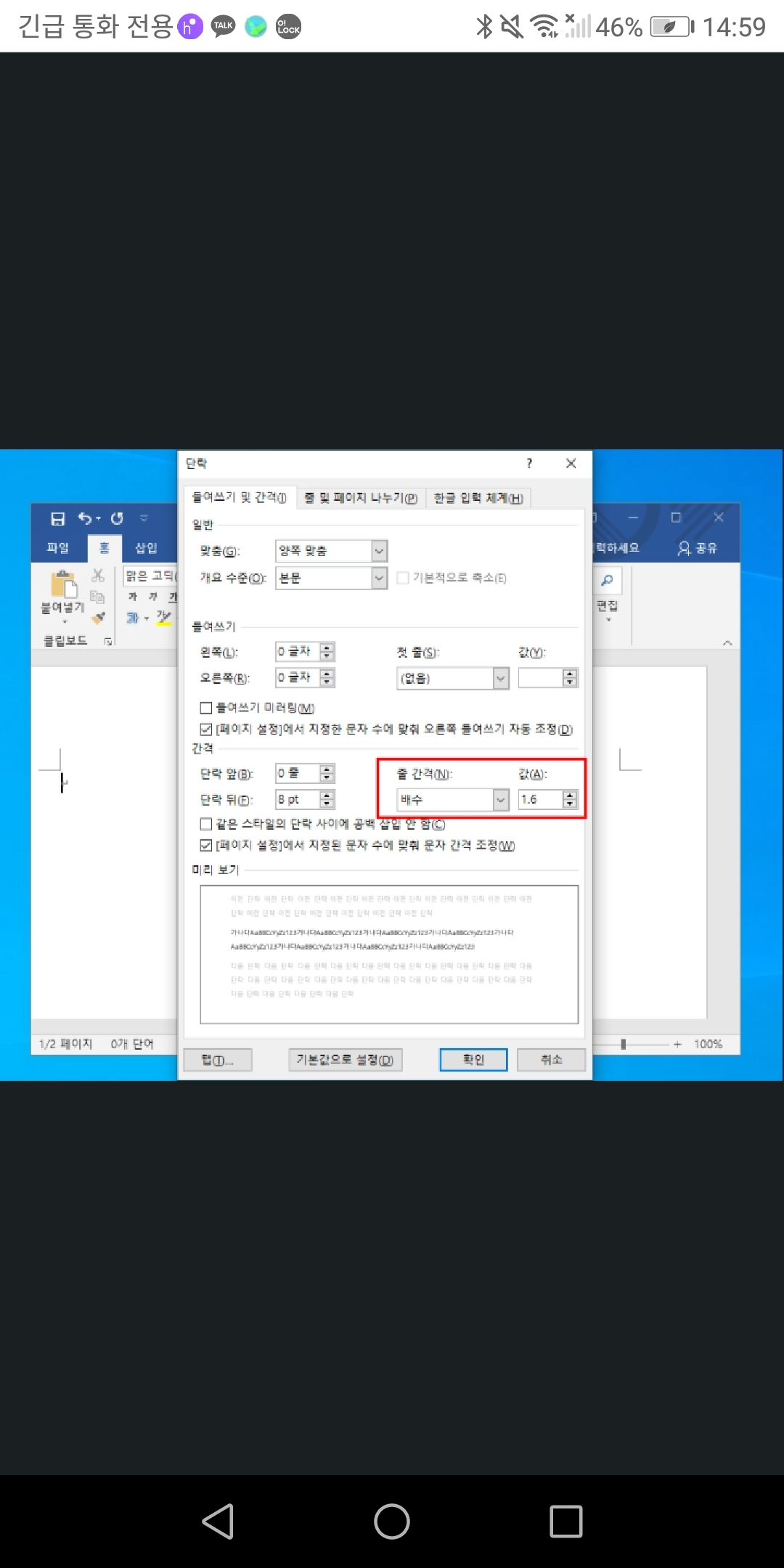Click the Copy icon in the clipboard group

(97, 597)
